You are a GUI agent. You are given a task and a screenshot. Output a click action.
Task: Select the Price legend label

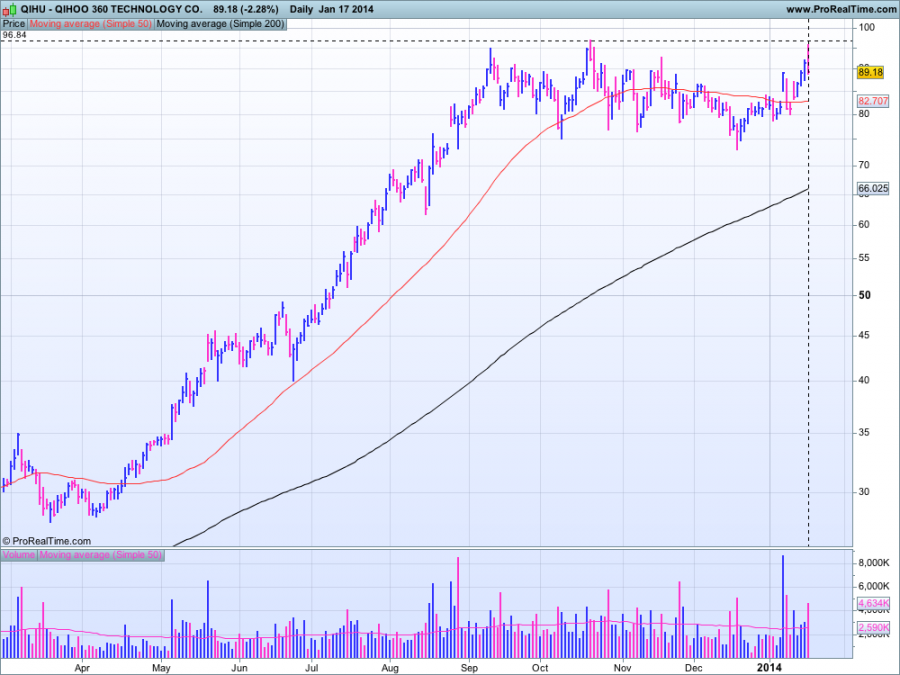point(14,24)
